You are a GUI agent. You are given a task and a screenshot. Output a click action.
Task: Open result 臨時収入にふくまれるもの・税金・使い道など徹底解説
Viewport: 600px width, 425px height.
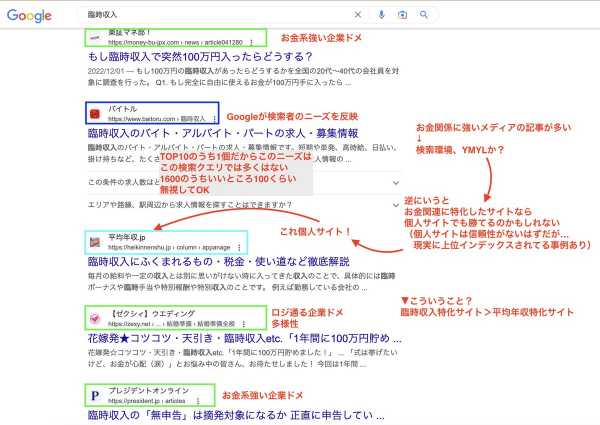218,262
